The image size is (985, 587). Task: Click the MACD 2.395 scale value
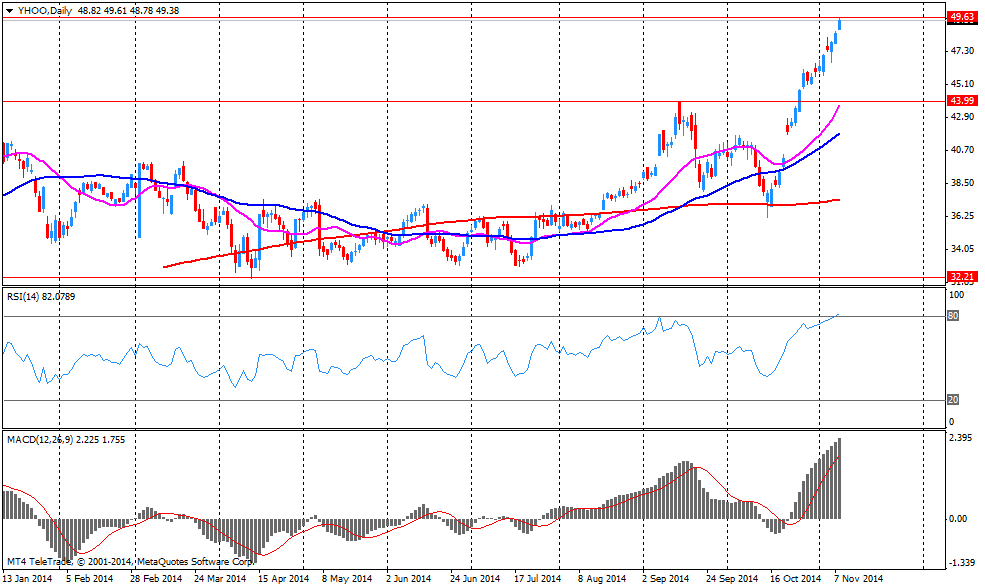(961, 439)
